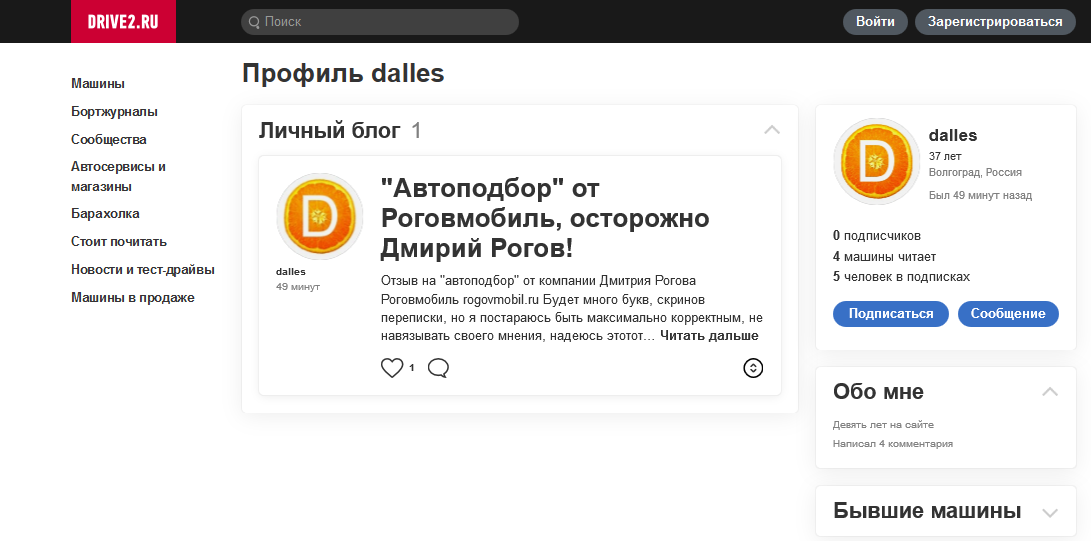Click the Бывшие машины heading text
The height and width of the screenshot is (548, 1092).
pos(927,510)
